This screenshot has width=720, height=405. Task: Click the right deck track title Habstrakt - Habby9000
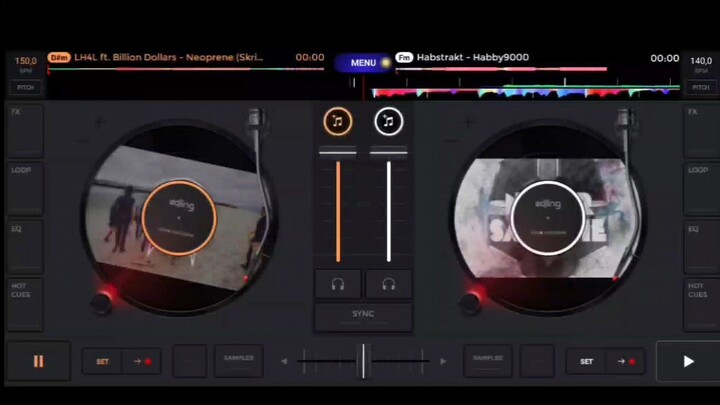473,57
